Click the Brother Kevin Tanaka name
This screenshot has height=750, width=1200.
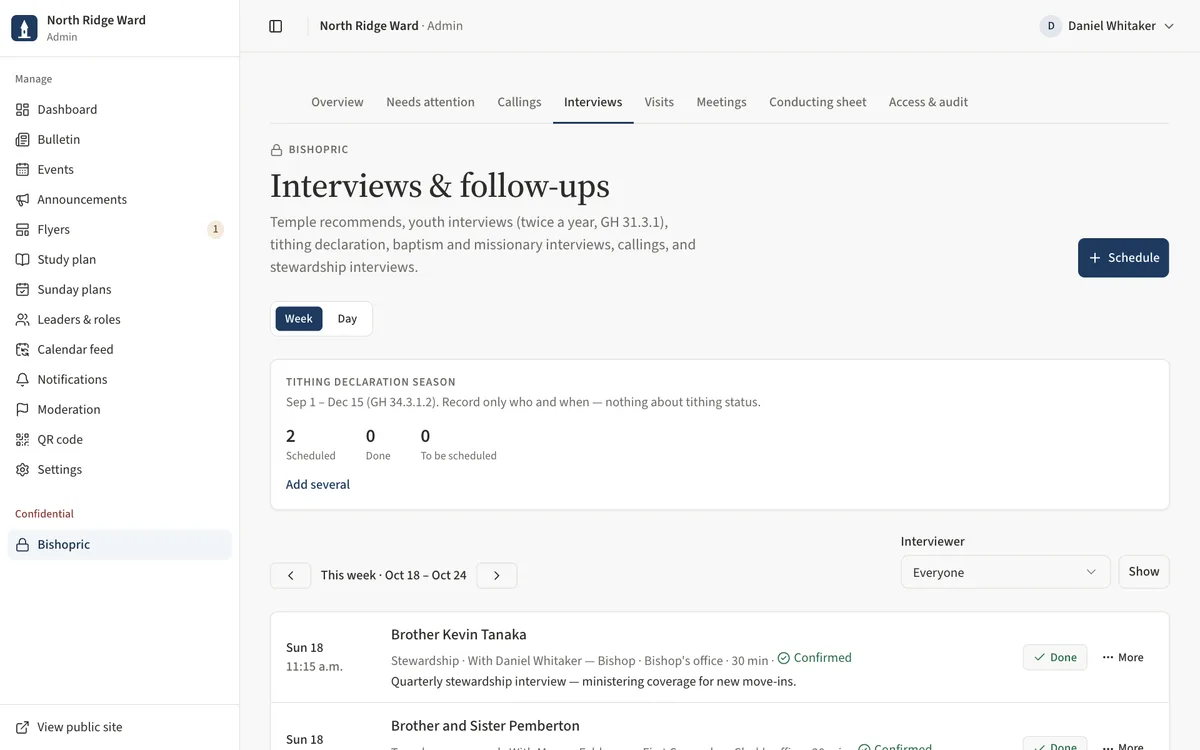tap(459, 634)
